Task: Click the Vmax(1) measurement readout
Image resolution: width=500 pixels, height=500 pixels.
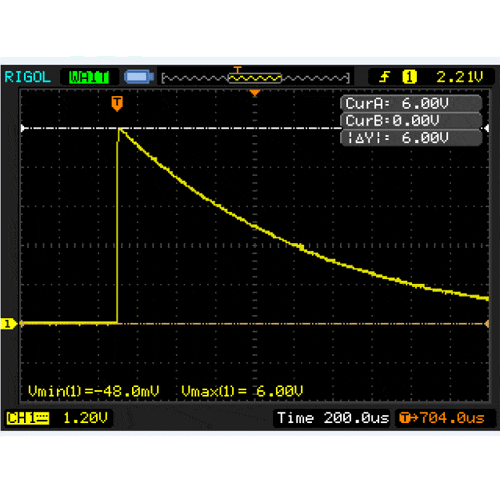Action: 242,391
